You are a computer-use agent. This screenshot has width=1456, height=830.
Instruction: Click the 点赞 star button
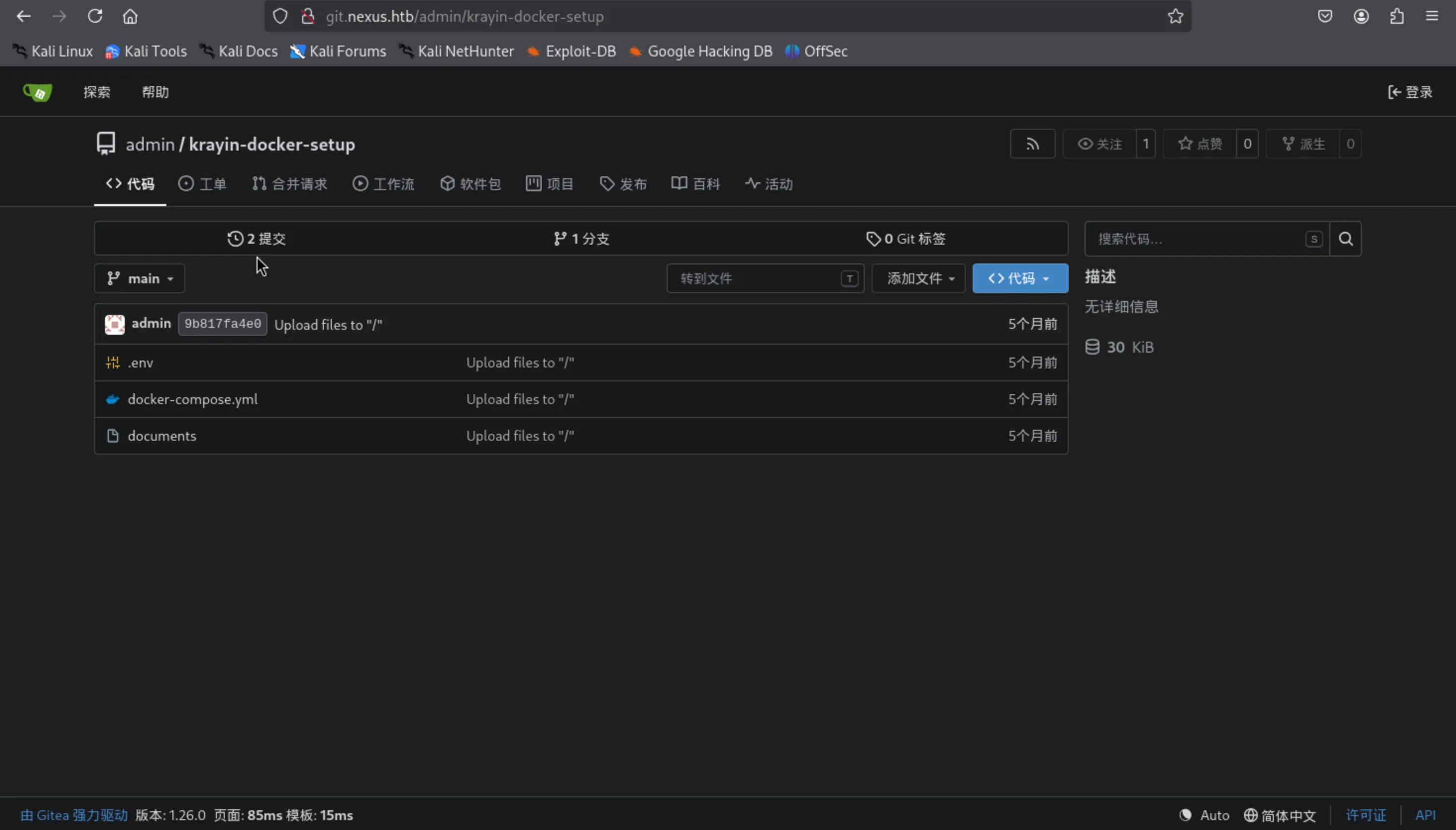coord(1200,144)
